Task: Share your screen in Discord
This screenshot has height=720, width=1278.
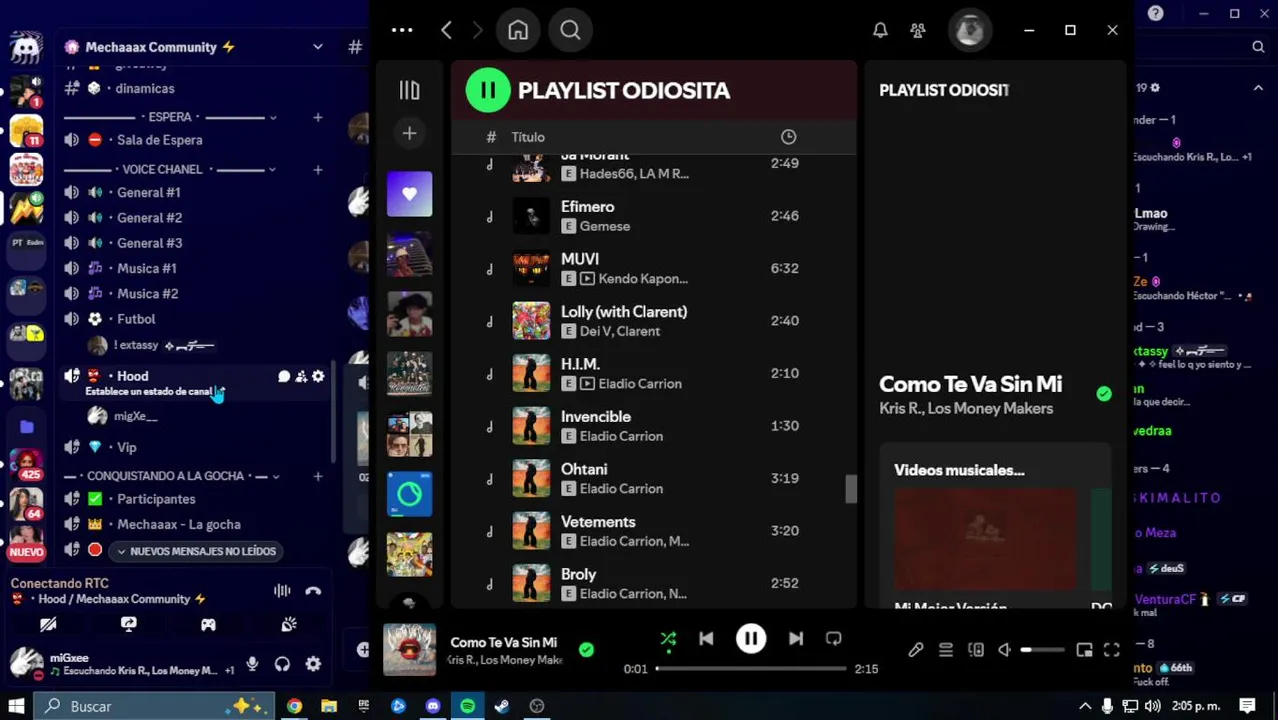Action: pyautogui.click(x=128, y=624)
